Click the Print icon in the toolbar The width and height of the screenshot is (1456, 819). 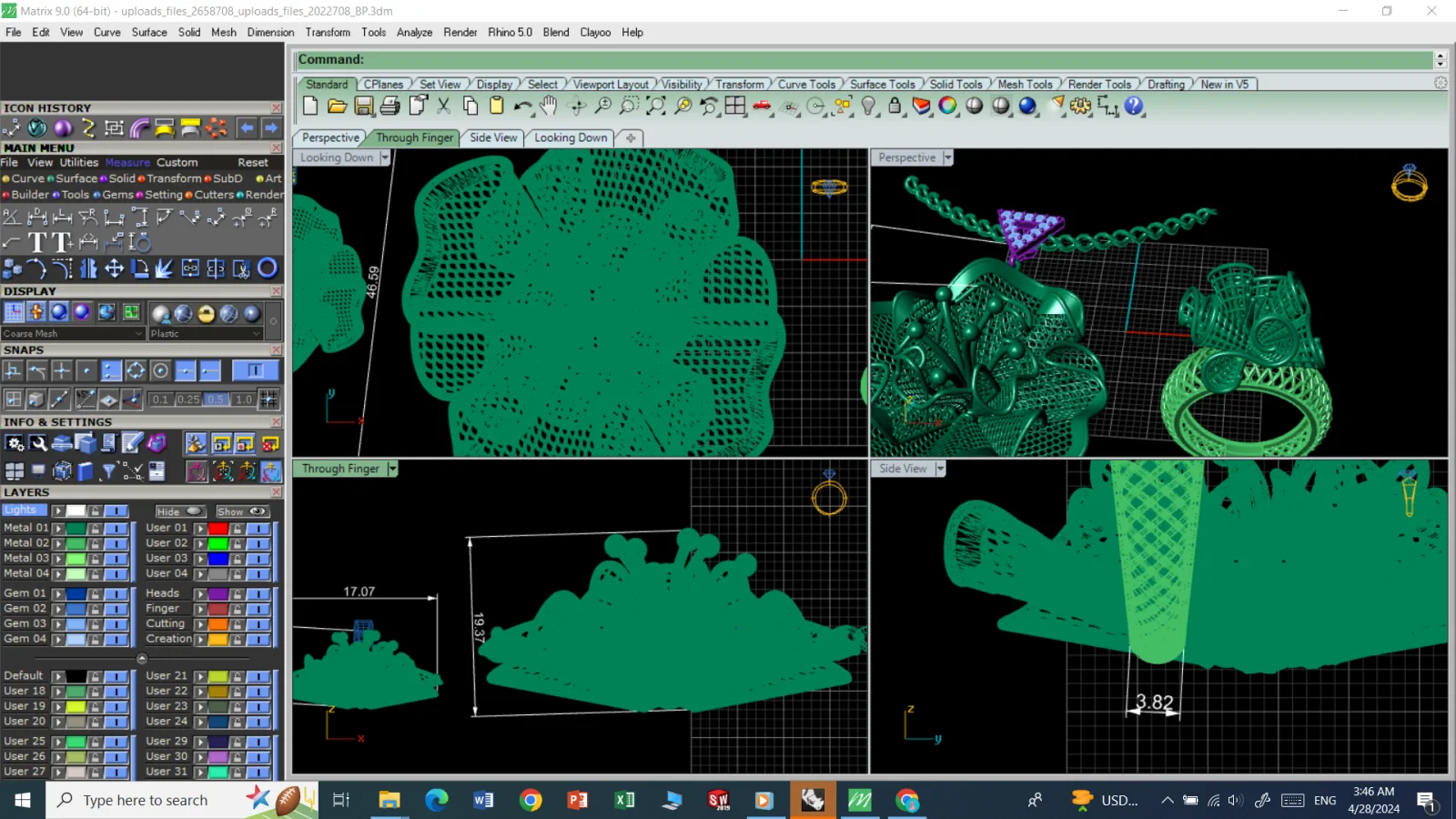tap(390, 106)
